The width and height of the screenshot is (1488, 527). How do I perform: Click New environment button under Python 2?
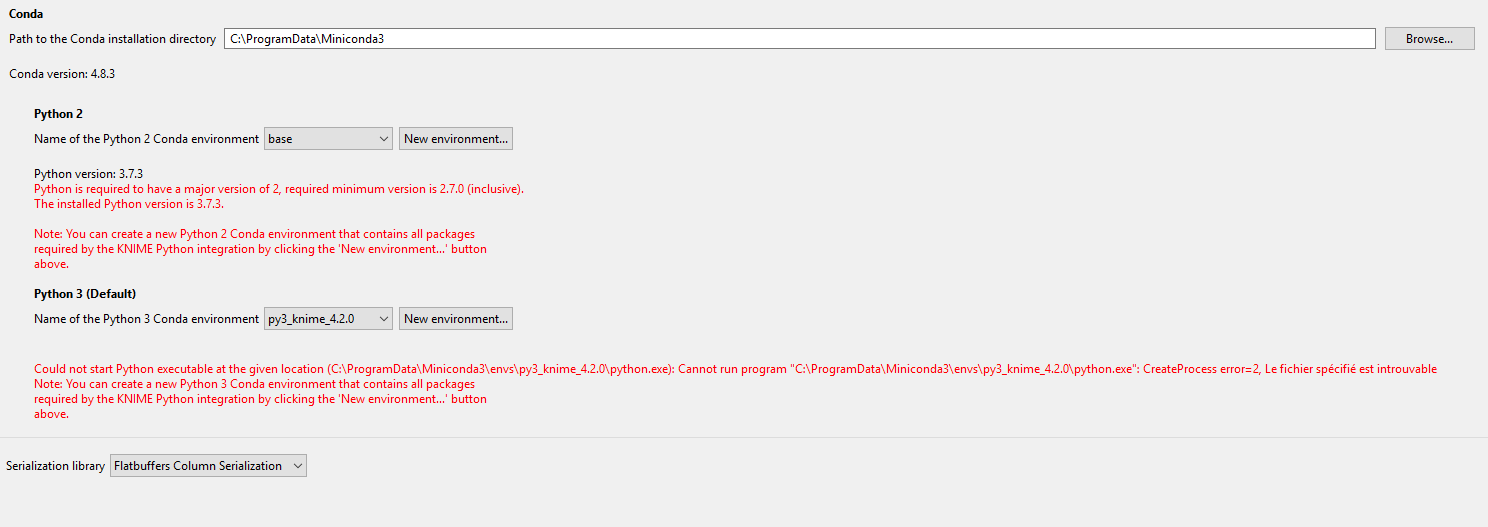456,139
